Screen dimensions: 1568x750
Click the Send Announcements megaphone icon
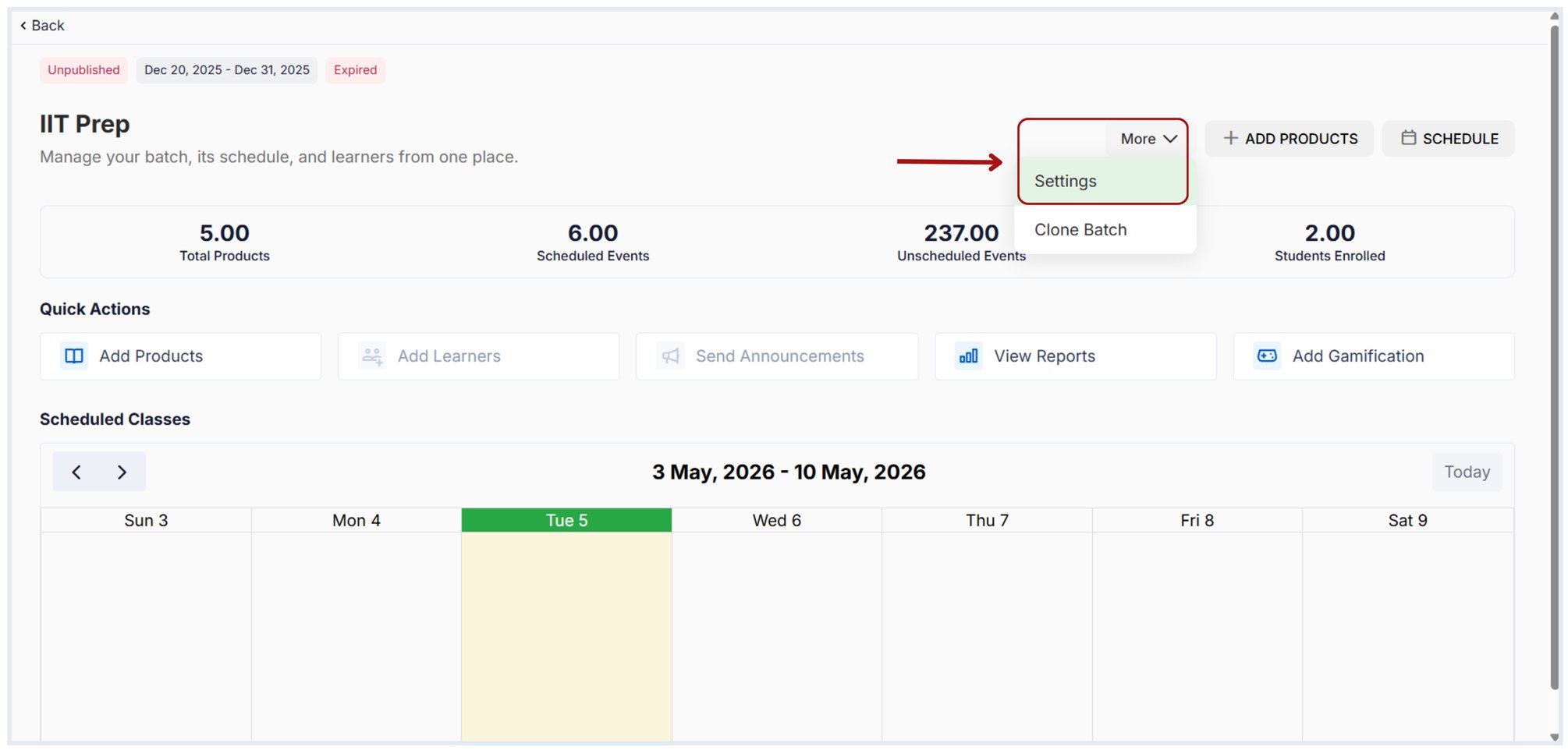[x=670, y=356]
